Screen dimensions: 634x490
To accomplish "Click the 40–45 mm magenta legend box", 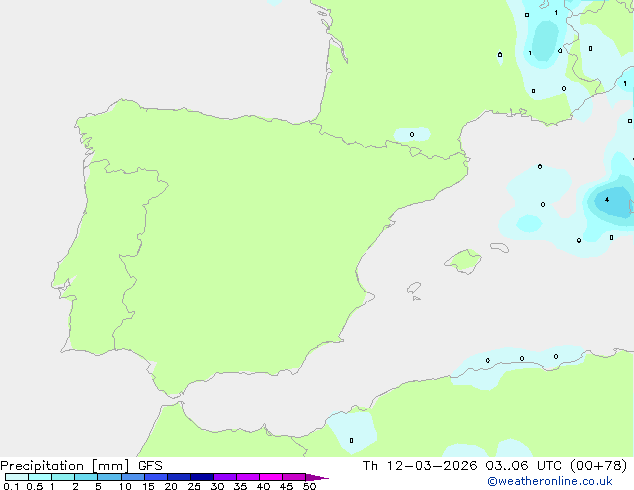I will point(271,477).
